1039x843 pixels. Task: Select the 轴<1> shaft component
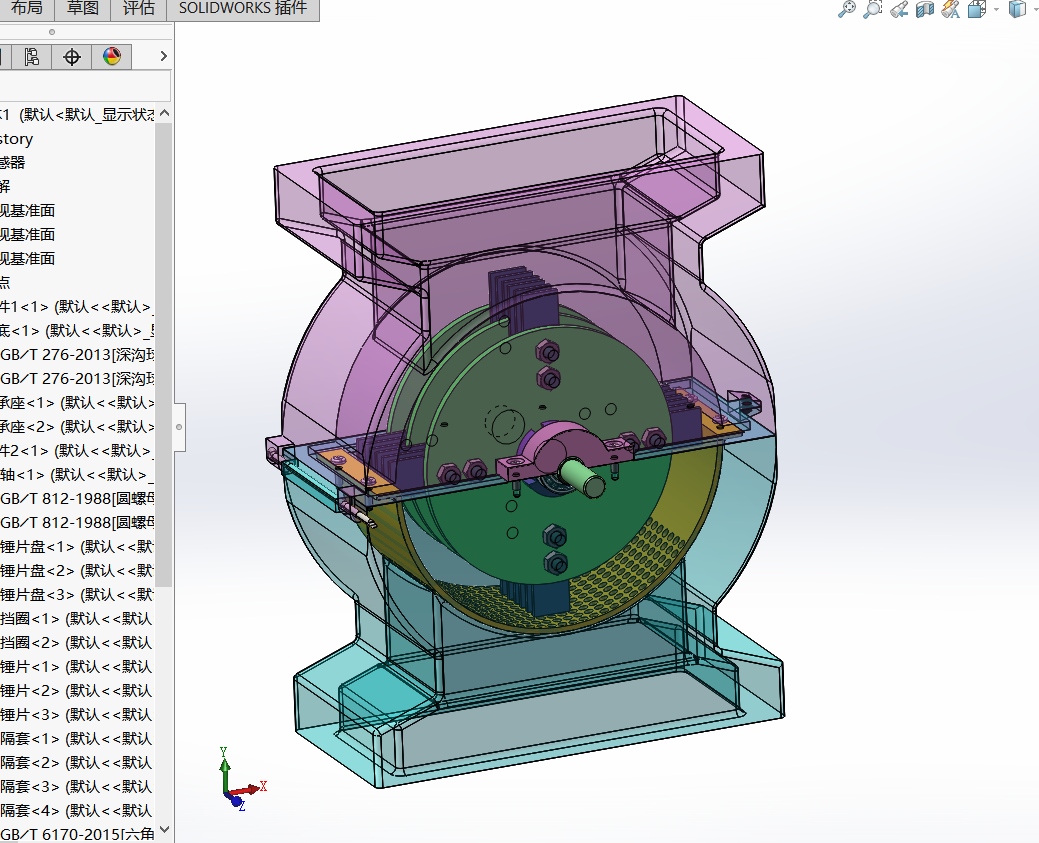[x=77, y=475]
